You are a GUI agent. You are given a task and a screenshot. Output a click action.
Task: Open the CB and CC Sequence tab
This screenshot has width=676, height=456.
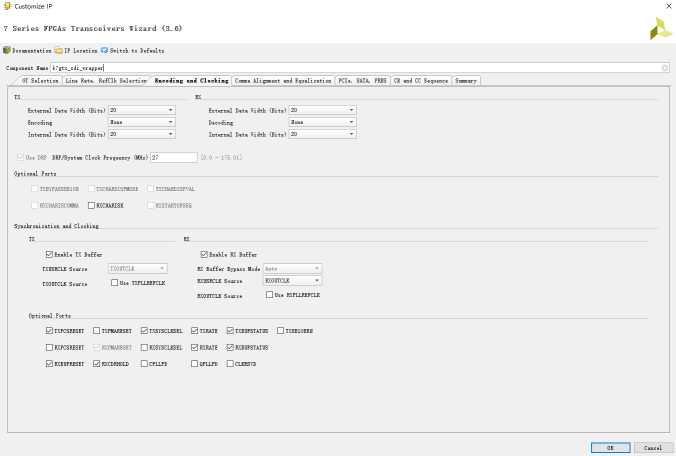click(x=421, y=81)
